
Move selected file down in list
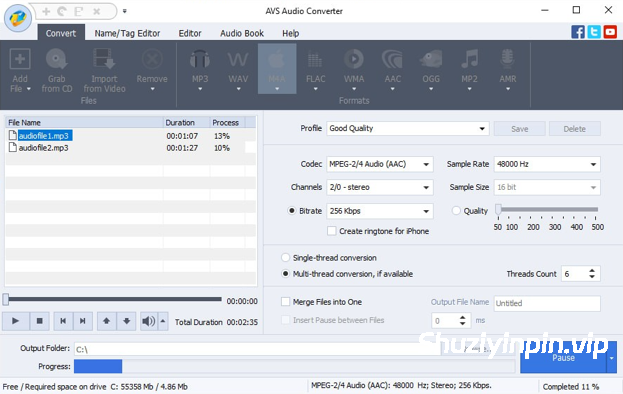tap(126, 321)
